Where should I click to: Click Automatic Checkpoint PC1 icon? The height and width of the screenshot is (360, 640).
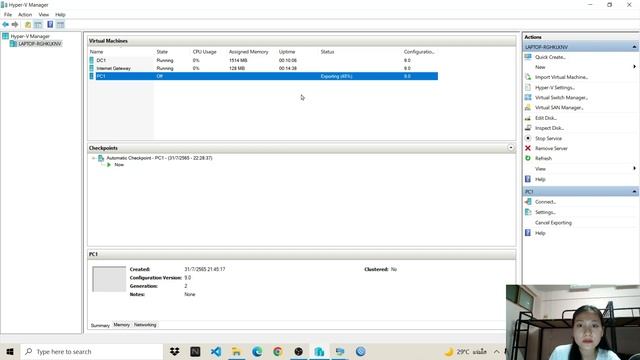101,158
